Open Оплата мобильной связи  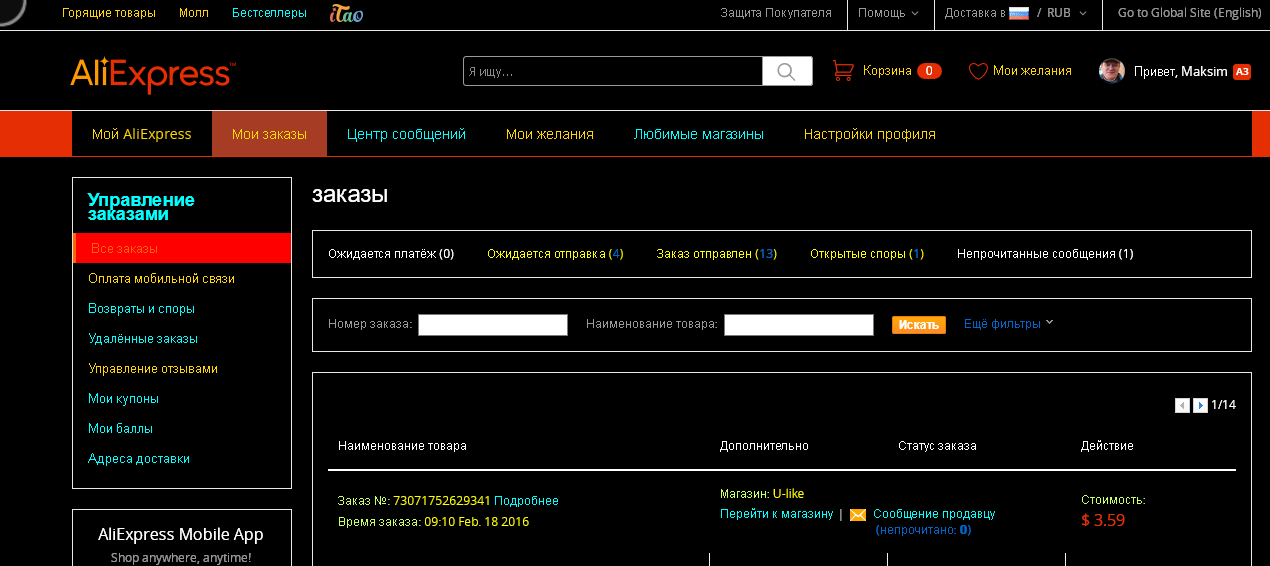pyautogui.click(x=161, y=279)
